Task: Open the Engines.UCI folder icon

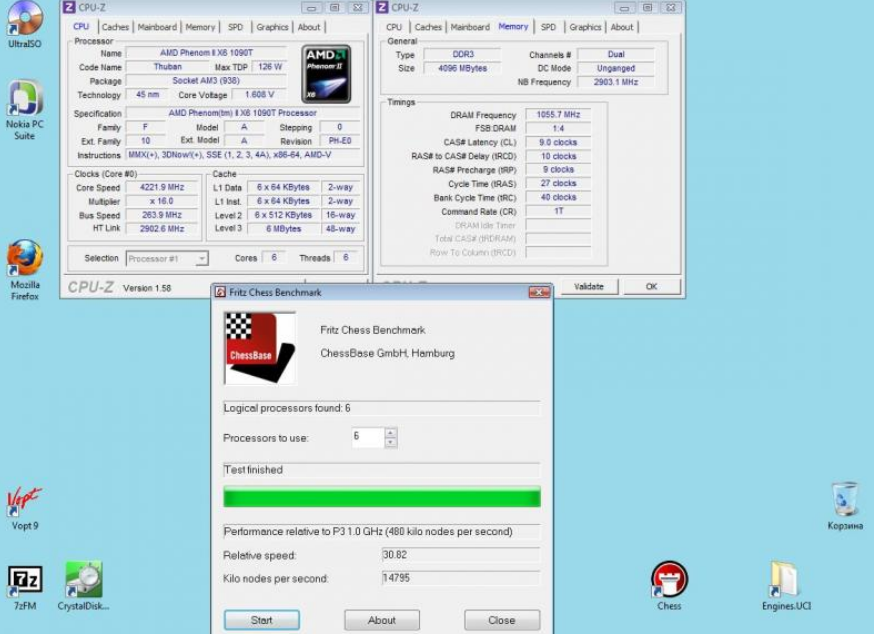Action: 786,585
